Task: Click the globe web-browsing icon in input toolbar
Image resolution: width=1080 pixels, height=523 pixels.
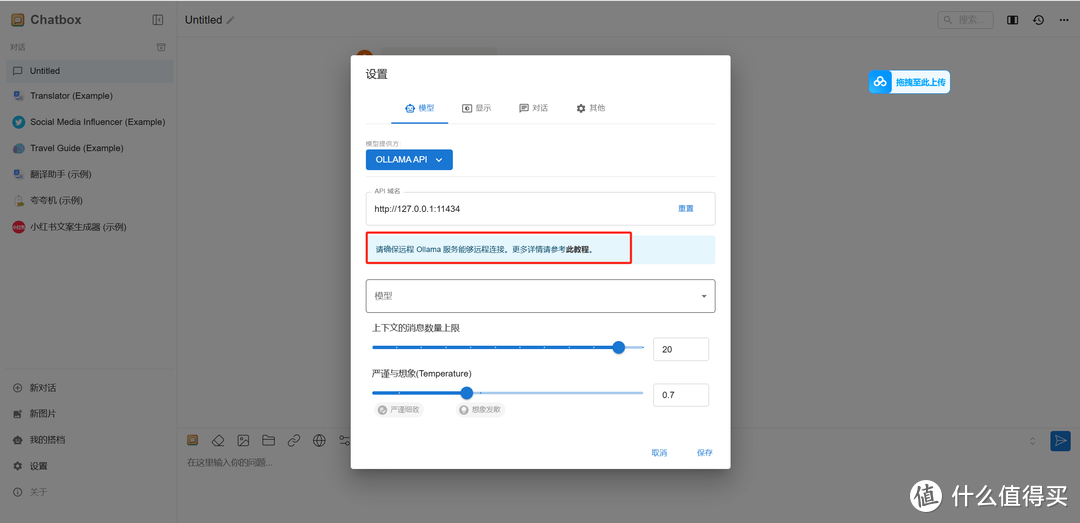Action: pyautogui.click(x=319, y=440)
